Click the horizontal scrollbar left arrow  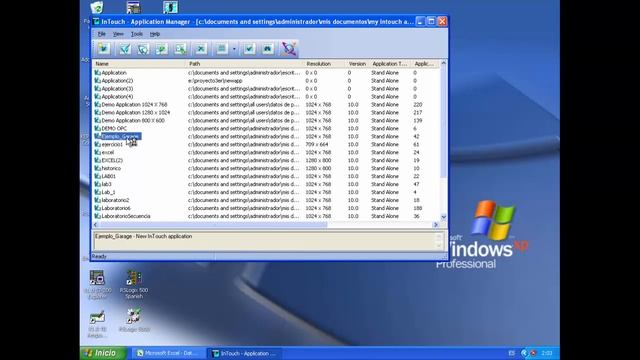coord(96,224)
